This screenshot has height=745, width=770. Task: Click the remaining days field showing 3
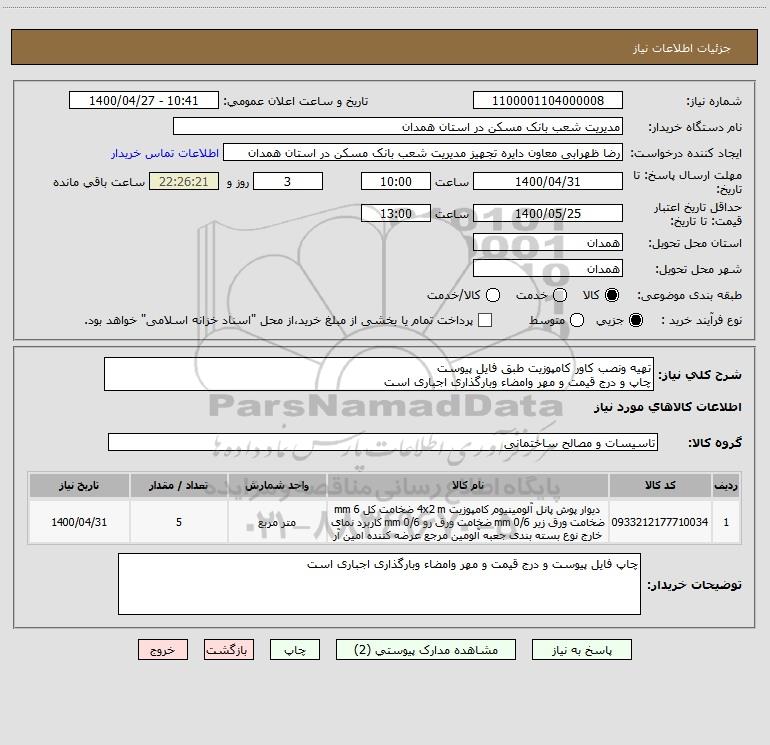pyautogui.click(x=288, y=181)
